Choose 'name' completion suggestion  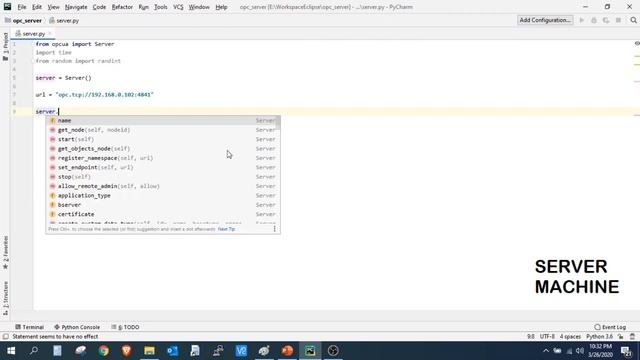click(x=162, y=120)
